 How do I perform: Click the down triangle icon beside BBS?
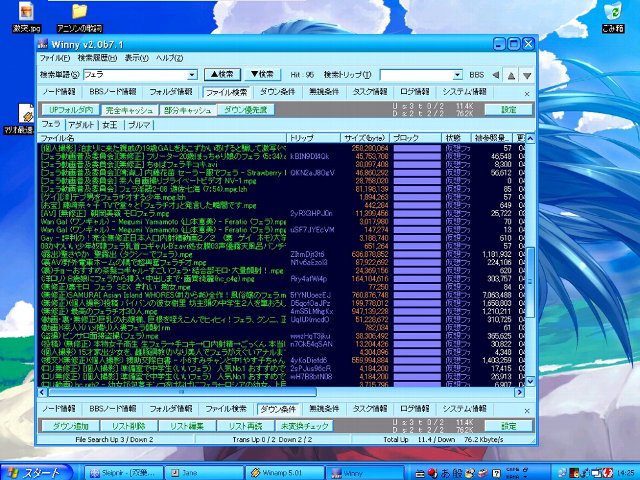[x=527, y=76]
